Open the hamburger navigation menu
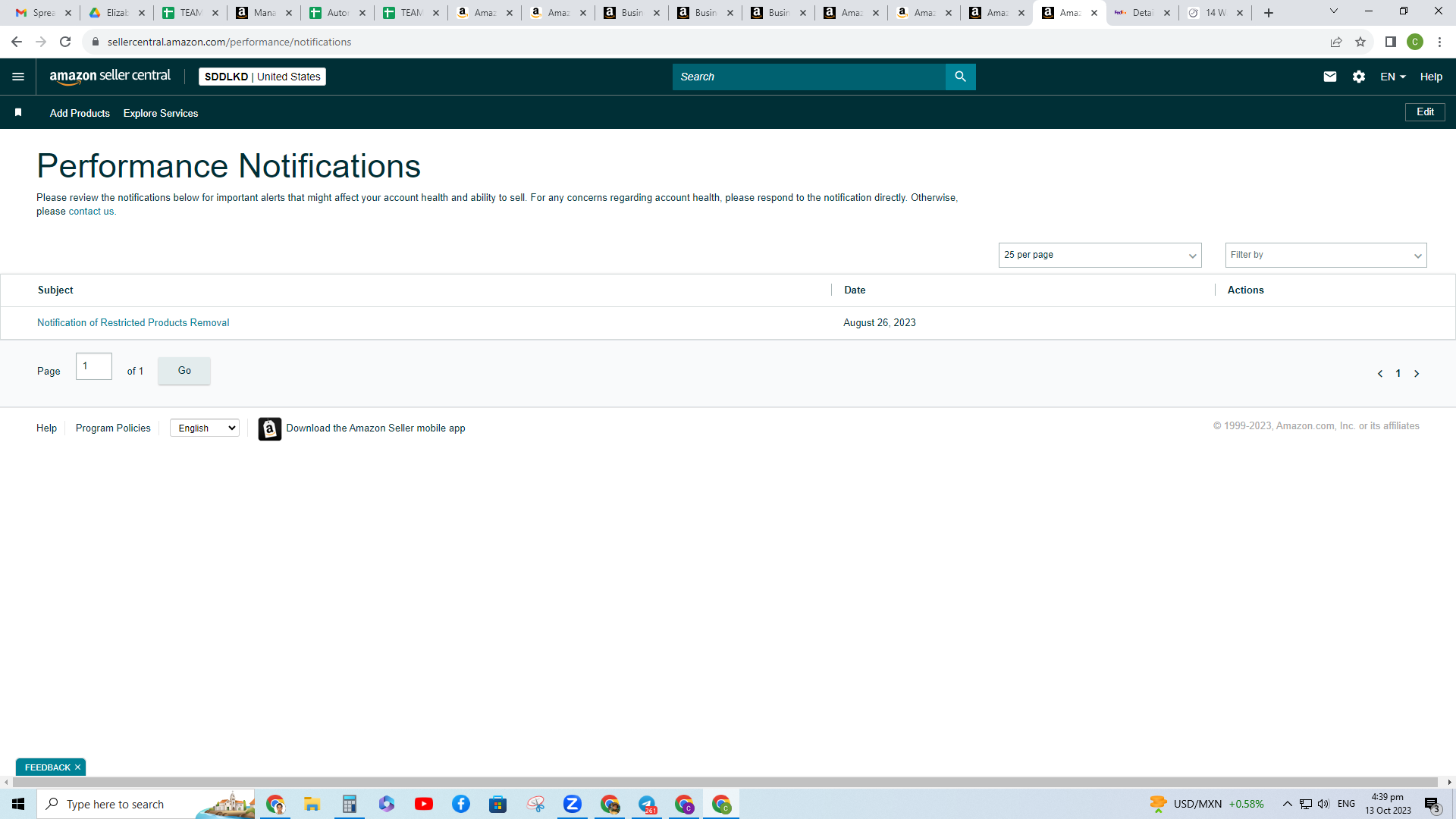The width and height of the screenshot is (1456, 819). 18,77
